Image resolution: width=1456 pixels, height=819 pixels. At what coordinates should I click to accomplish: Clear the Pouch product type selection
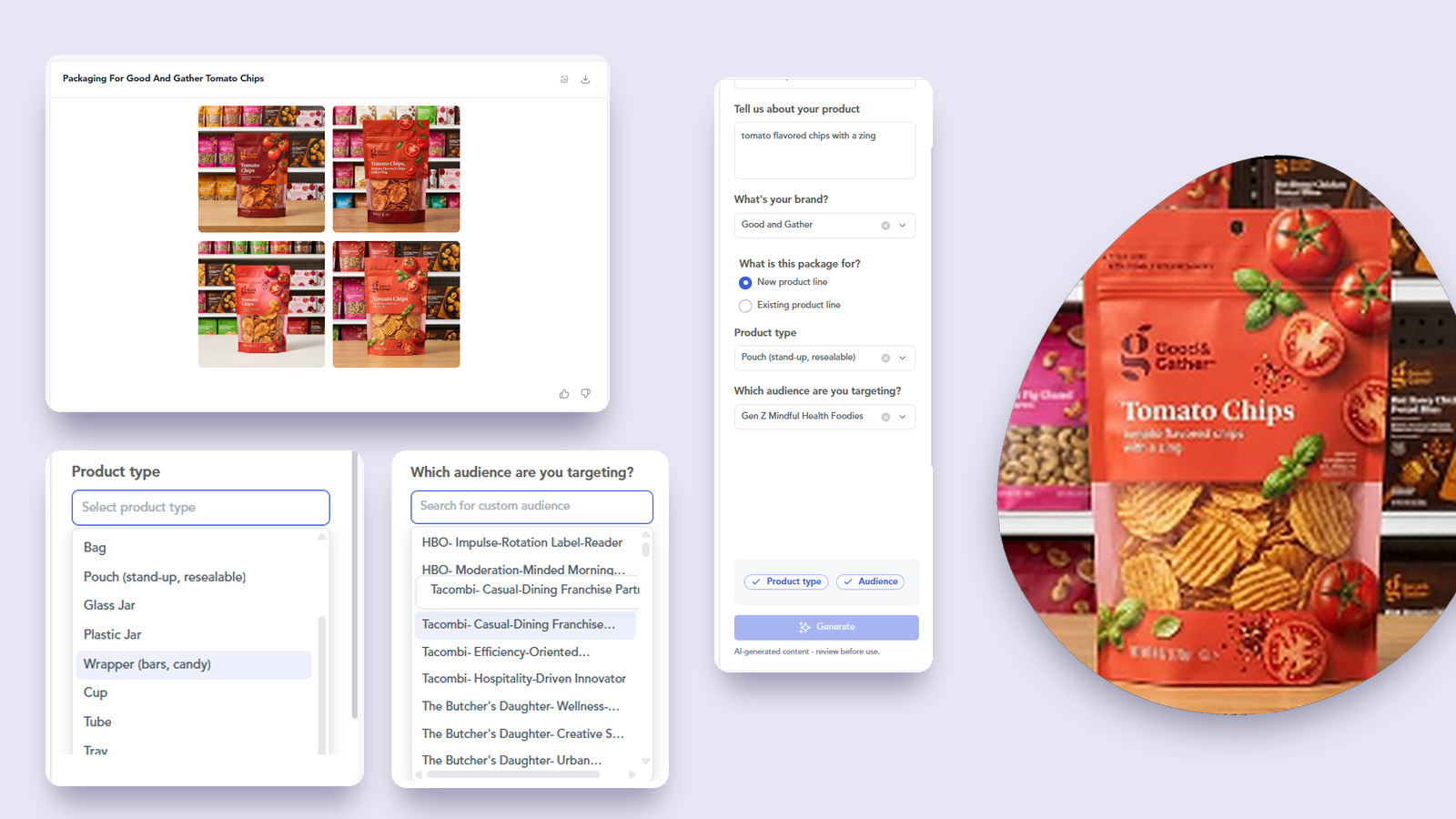coord(885,359)
